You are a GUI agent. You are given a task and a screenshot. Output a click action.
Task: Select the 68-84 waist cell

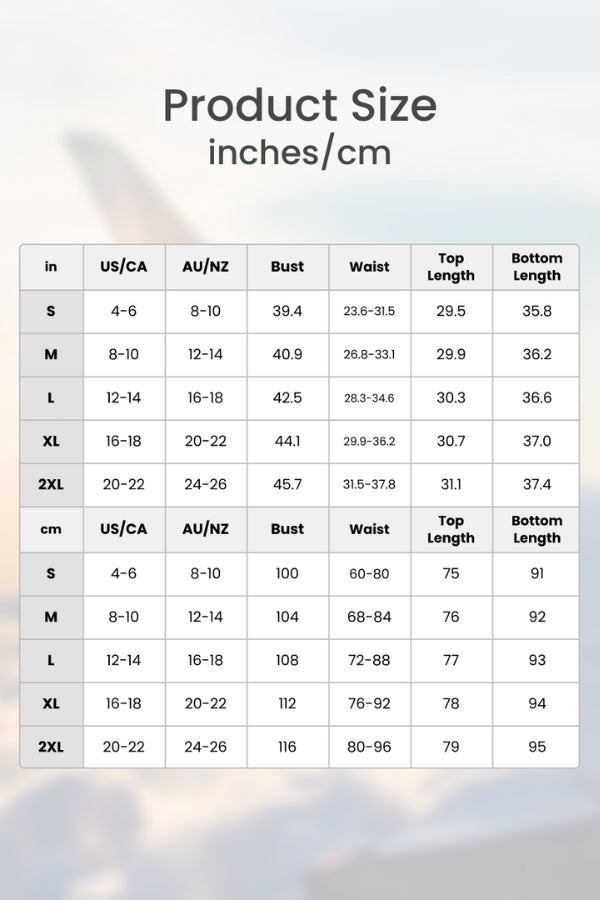click(x=369, y=617)
